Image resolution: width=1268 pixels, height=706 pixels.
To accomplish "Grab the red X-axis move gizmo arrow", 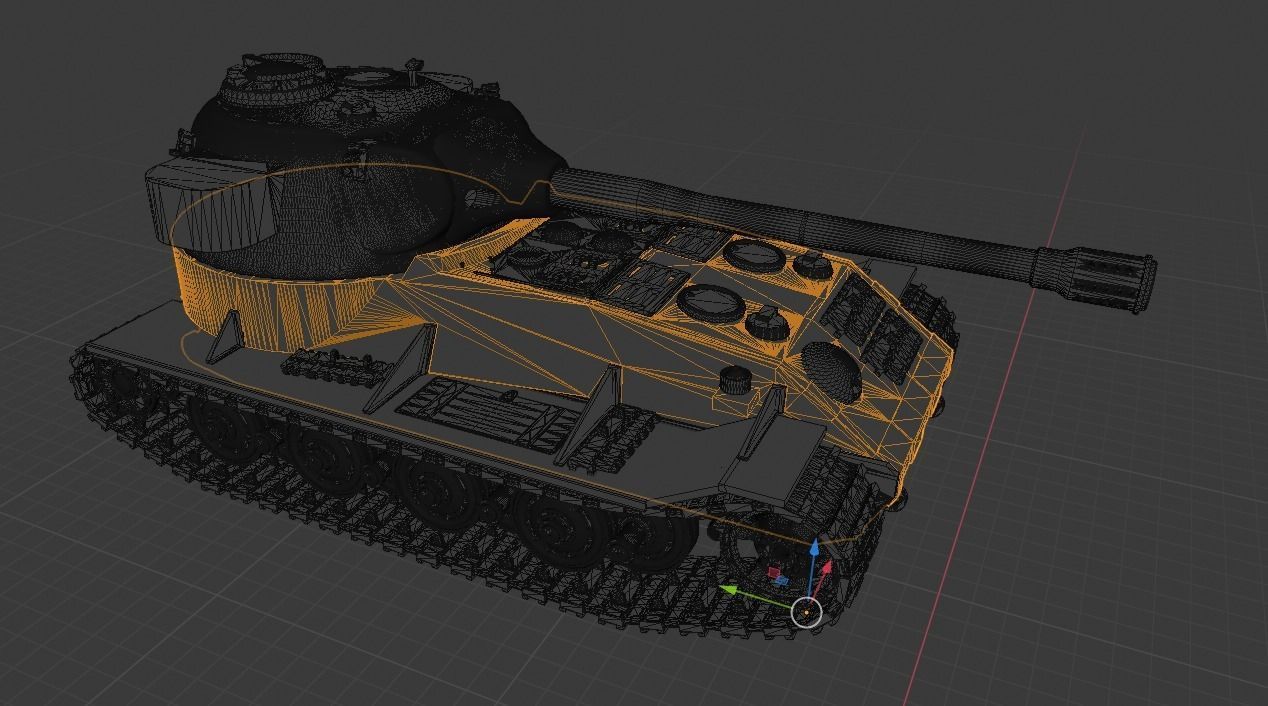I will 827,568.
